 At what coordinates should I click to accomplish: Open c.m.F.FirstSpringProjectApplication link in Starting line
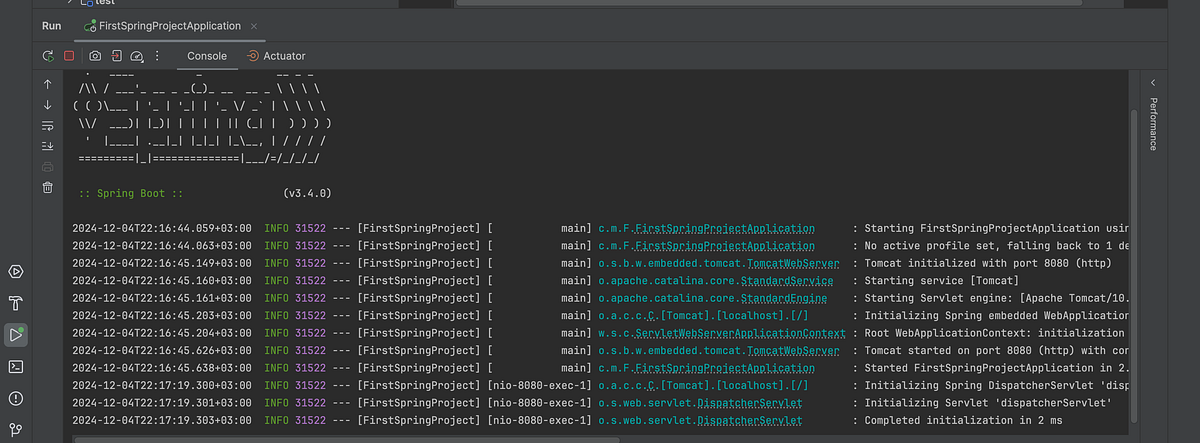tap(706, 229)
